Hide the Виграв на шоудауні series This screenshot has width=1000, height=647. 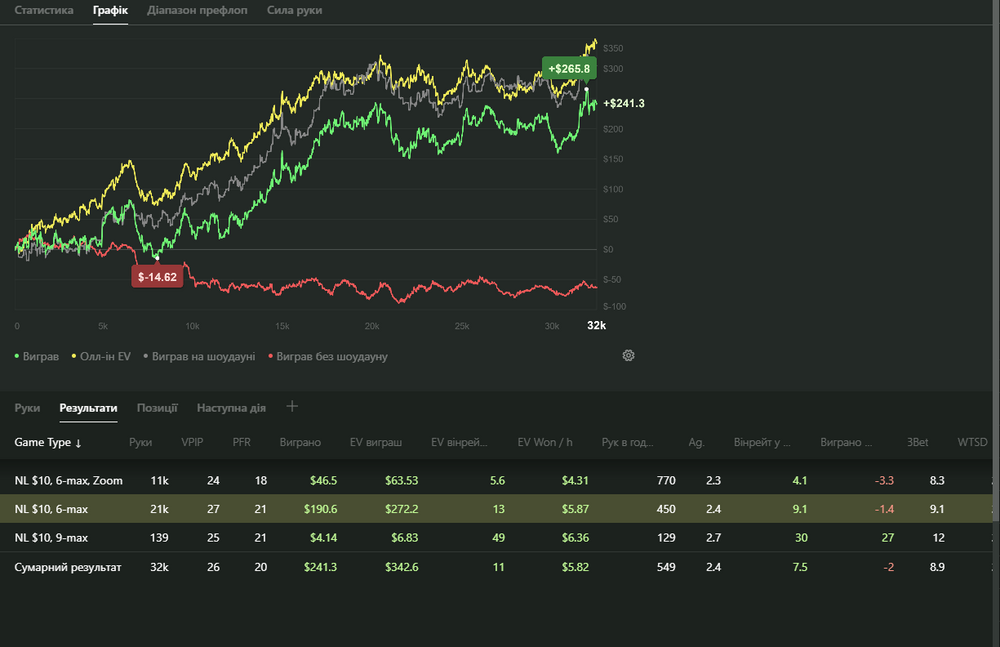[200, 356]
